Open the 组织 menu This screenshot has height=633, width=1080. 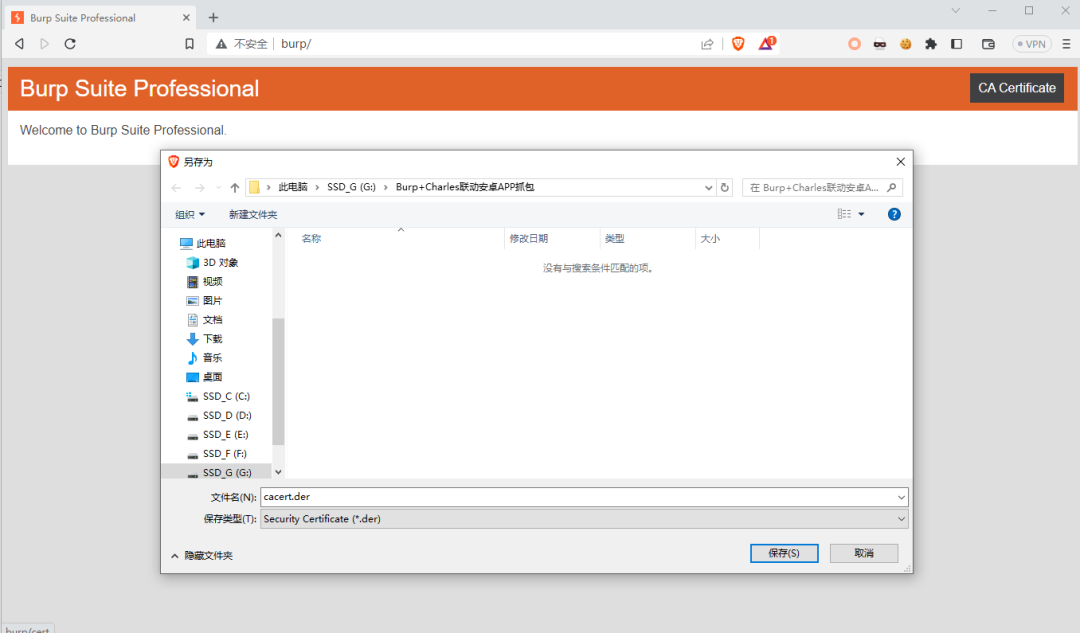click(190, 215)
